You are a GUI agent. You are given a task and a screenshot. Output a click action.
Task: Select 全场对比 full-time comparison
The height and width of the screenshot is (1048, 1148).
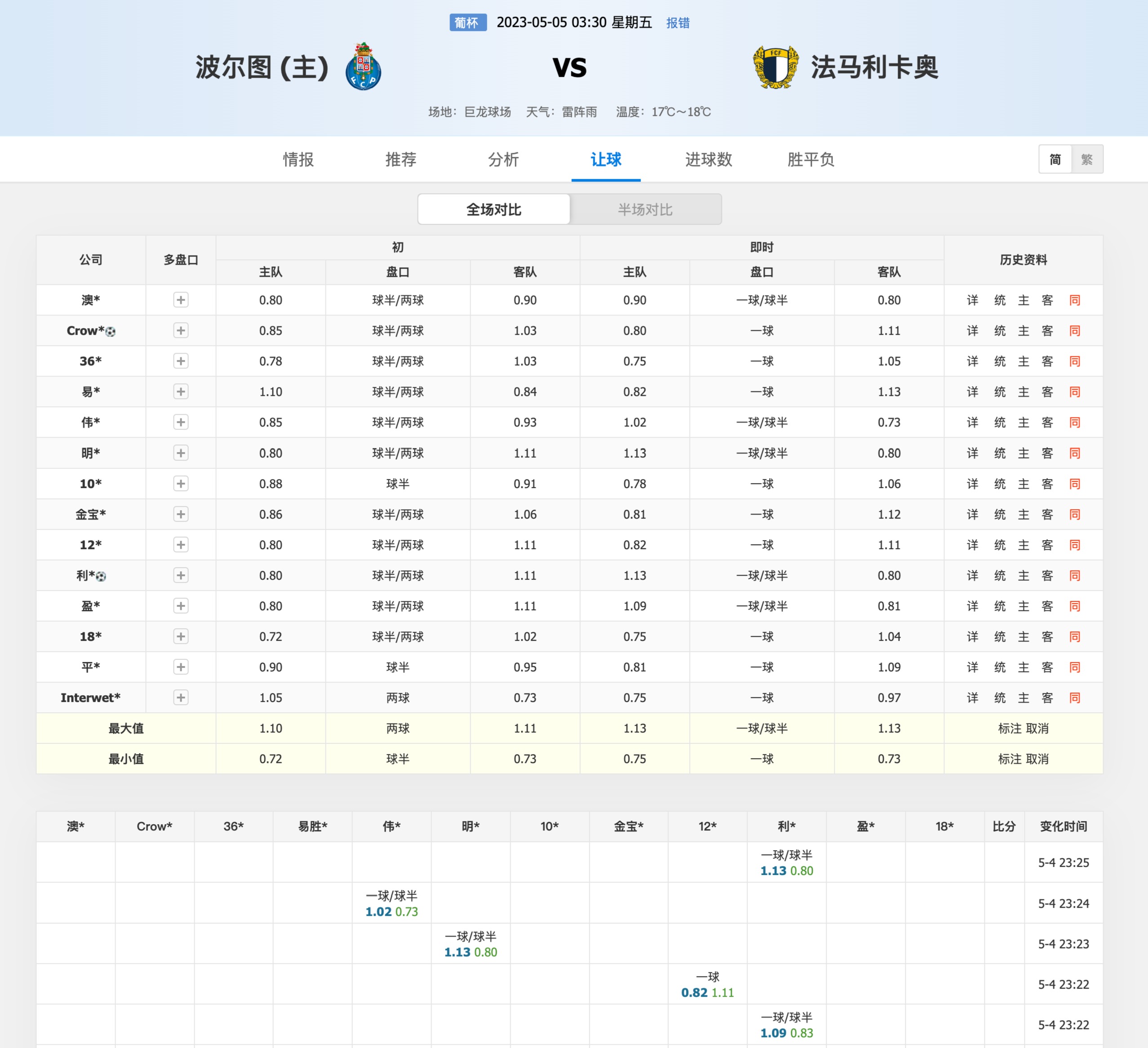click(494, 209)
